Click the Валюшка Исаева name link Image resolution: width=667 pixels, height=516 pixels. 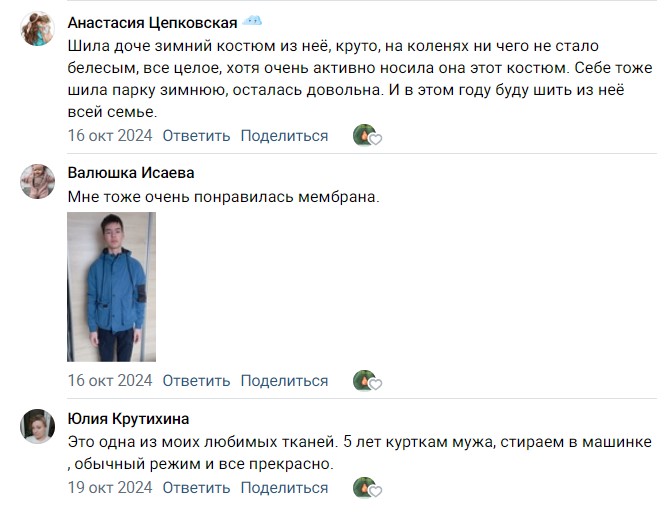(131, 173)
